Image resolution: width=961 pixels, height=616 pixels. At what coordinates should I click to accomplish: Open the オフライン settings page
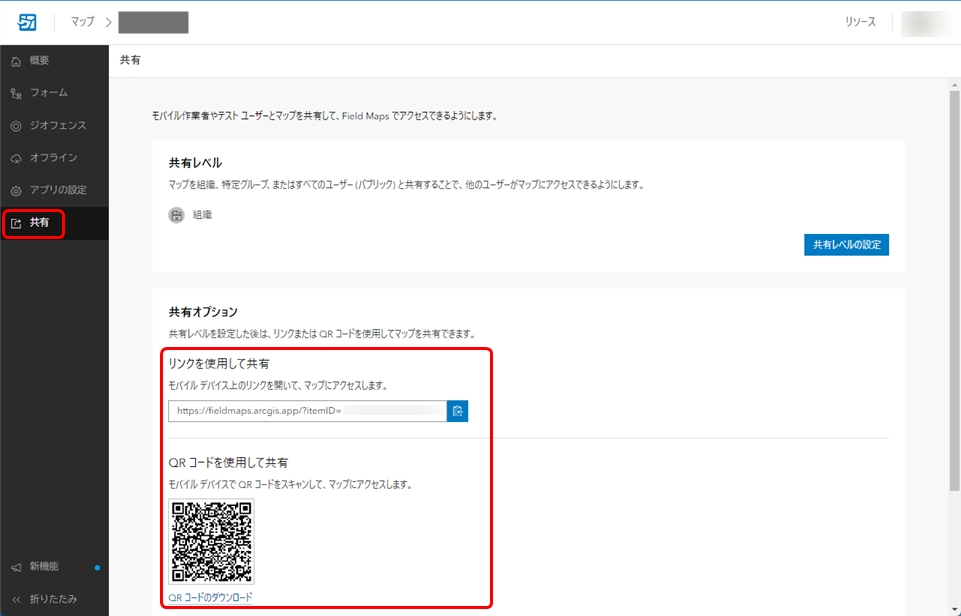pyautogui.click(x=55, y=158)
